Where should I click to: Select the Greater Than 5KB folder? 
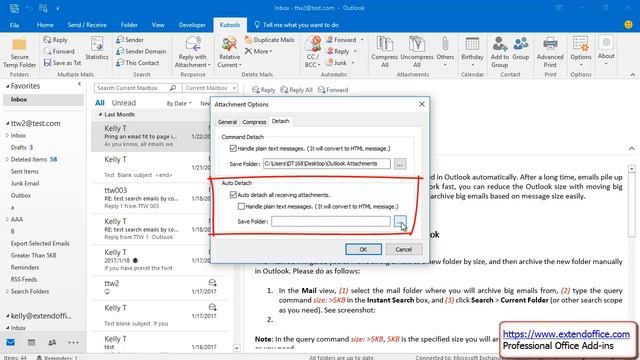click(33, 255)
